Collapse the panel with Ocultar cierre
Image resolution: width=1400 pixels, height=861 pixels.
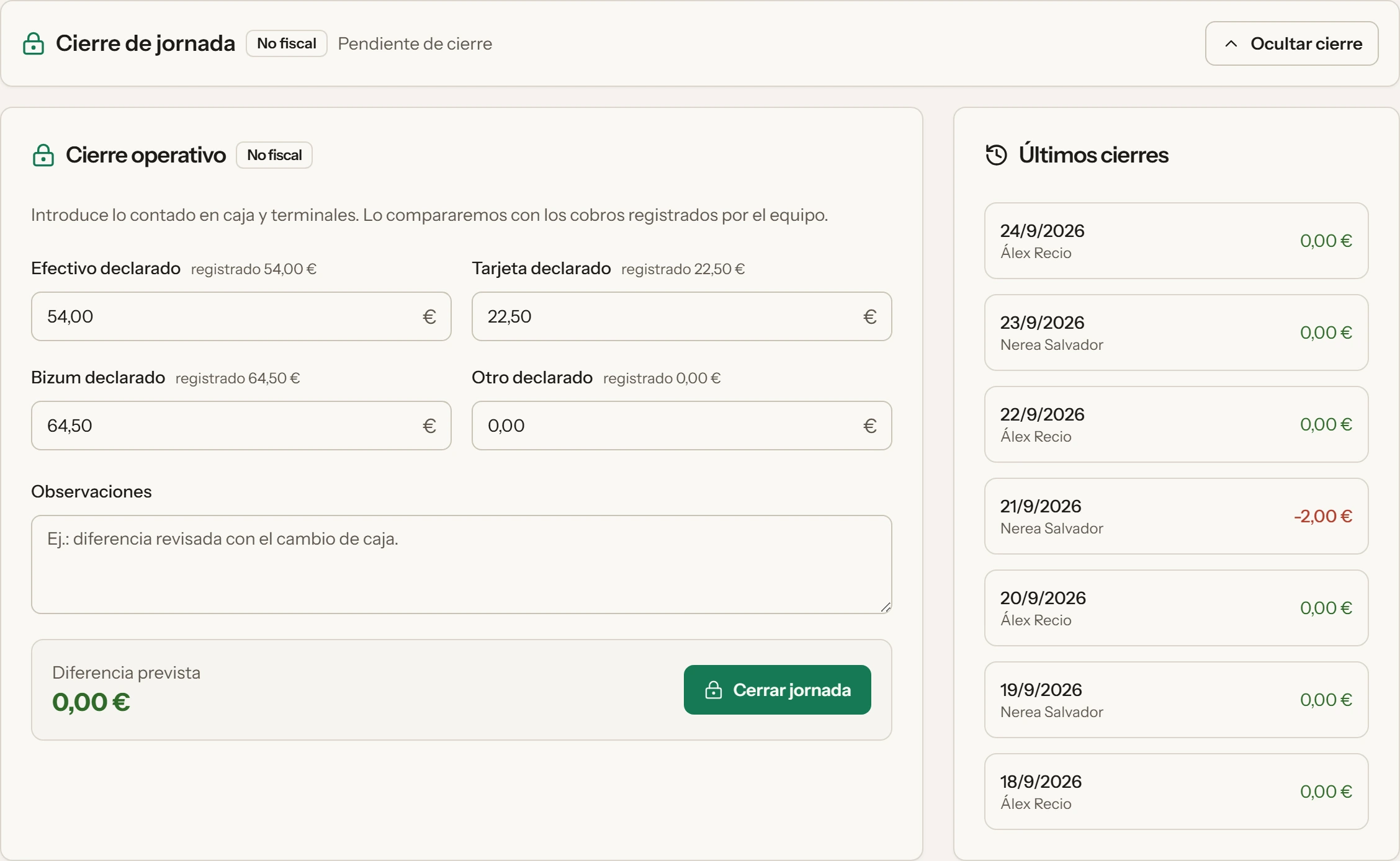(1292, 43)
